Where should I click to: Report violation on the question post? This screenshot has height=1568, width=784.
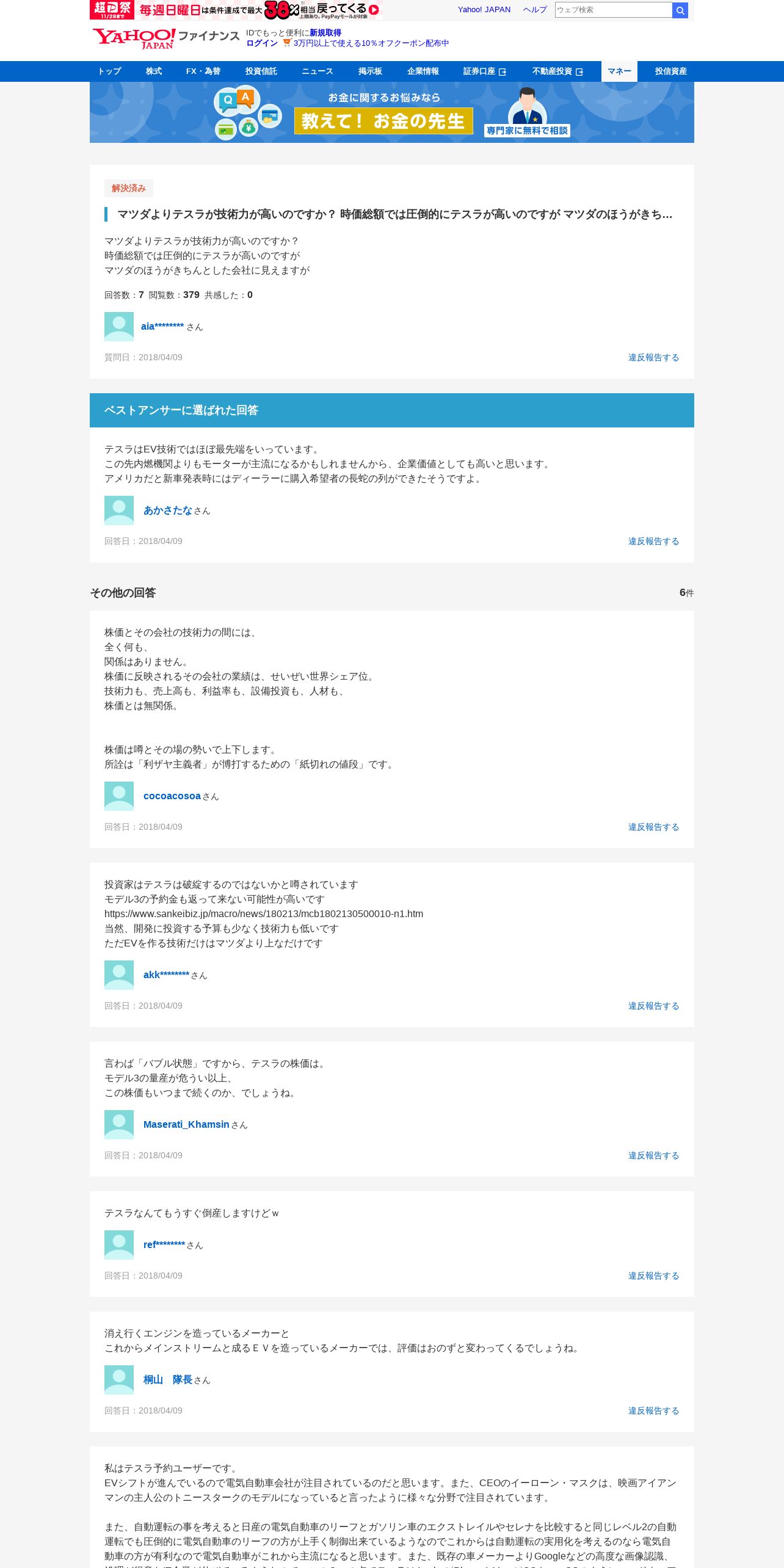click(x=653, y=358)
